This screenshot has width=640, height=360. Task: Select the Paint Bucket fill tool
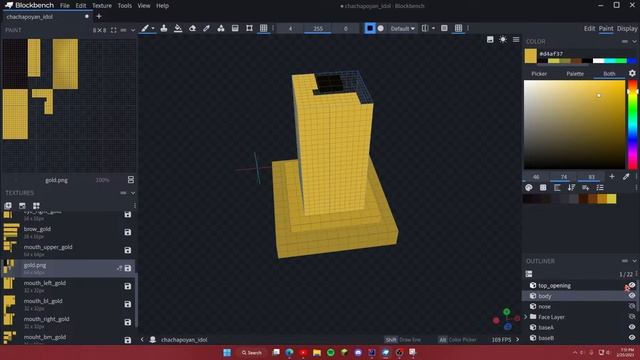[x=178, y=28]
